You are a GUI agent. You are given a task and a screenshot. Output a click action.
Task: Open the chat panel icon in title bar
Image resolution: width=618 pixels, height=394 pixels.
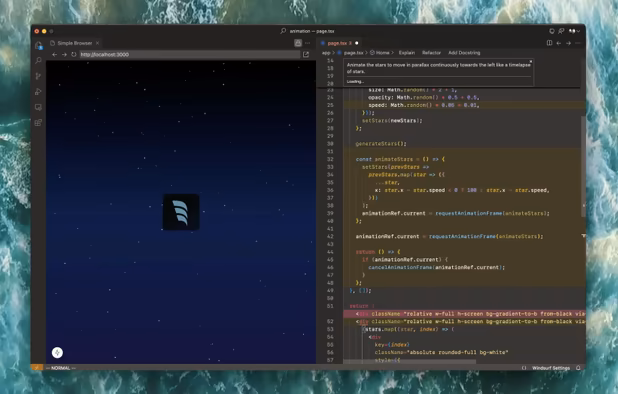pyautogui.click(x=561, y=31)
